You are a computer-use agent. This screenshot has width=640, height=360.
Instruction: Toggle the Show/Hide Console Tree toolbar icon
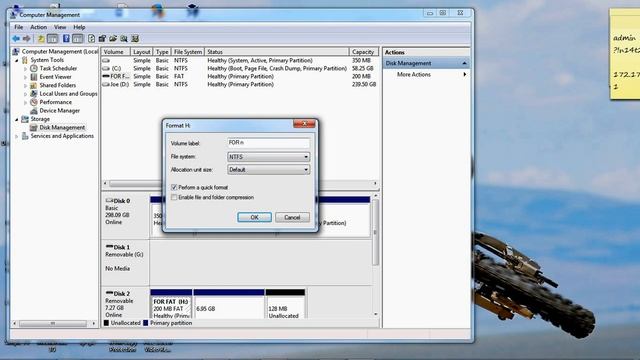(52, 39)
